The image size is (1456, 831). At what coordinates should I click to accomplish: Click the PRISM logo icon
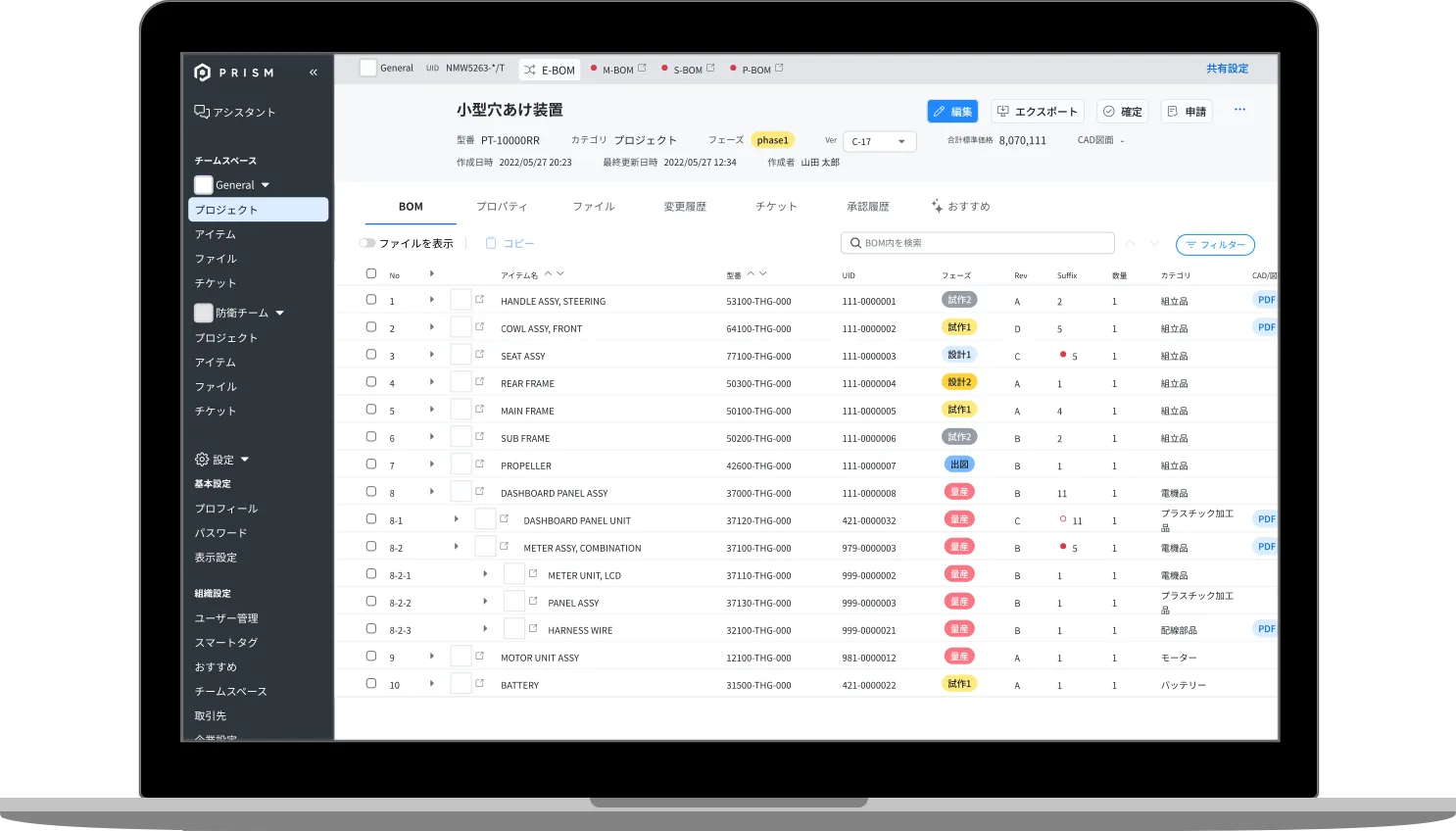click(x=203, y=73)
